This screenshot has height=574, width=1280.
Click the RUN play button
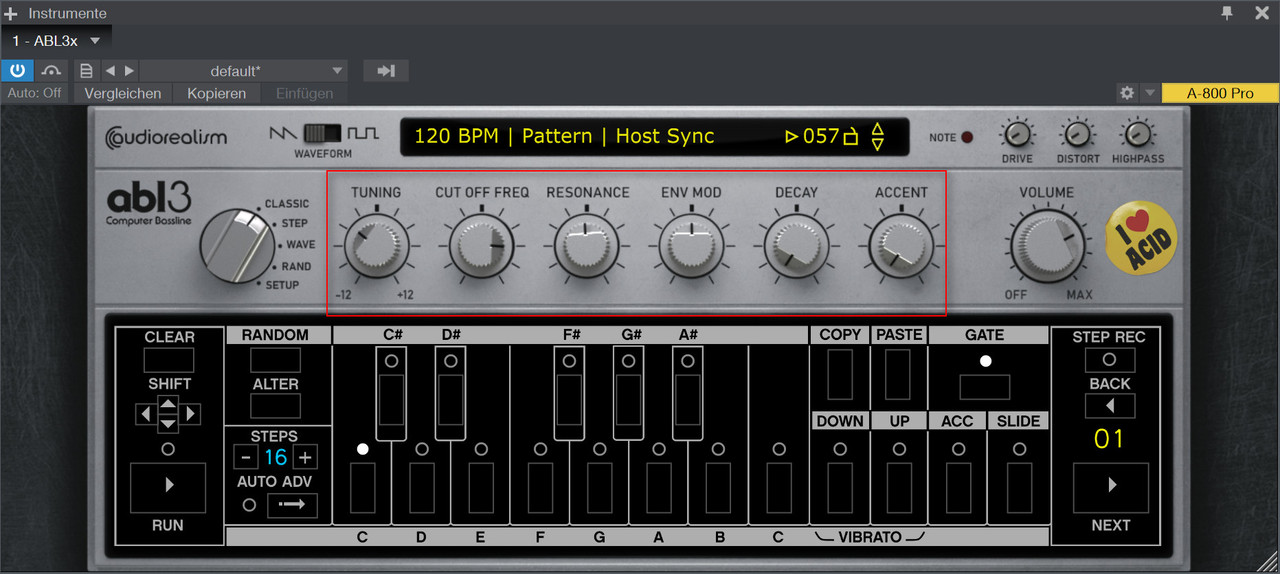[x=168, y=485]
